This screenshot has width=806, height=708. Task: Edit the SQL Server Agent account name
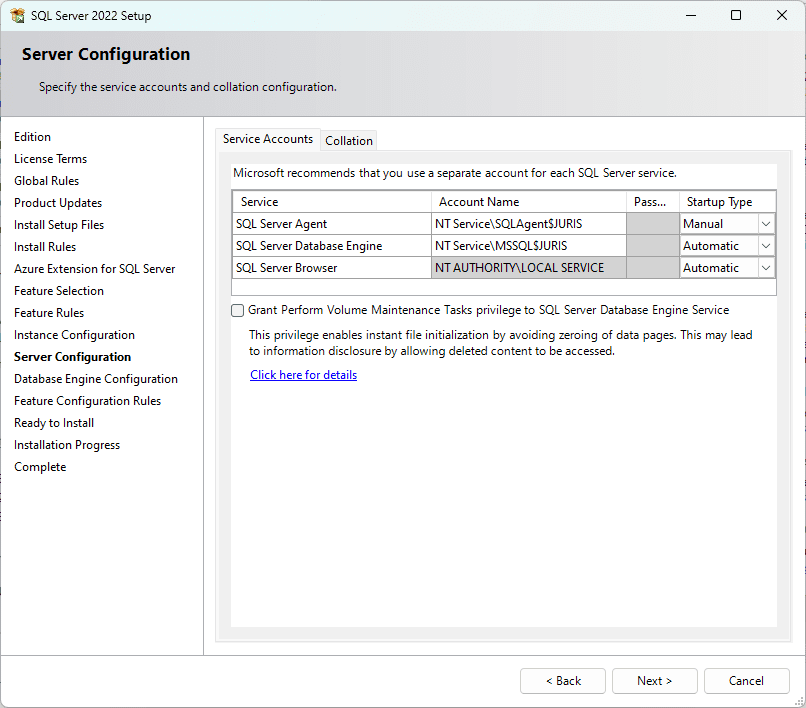click(x=530, y=223)
